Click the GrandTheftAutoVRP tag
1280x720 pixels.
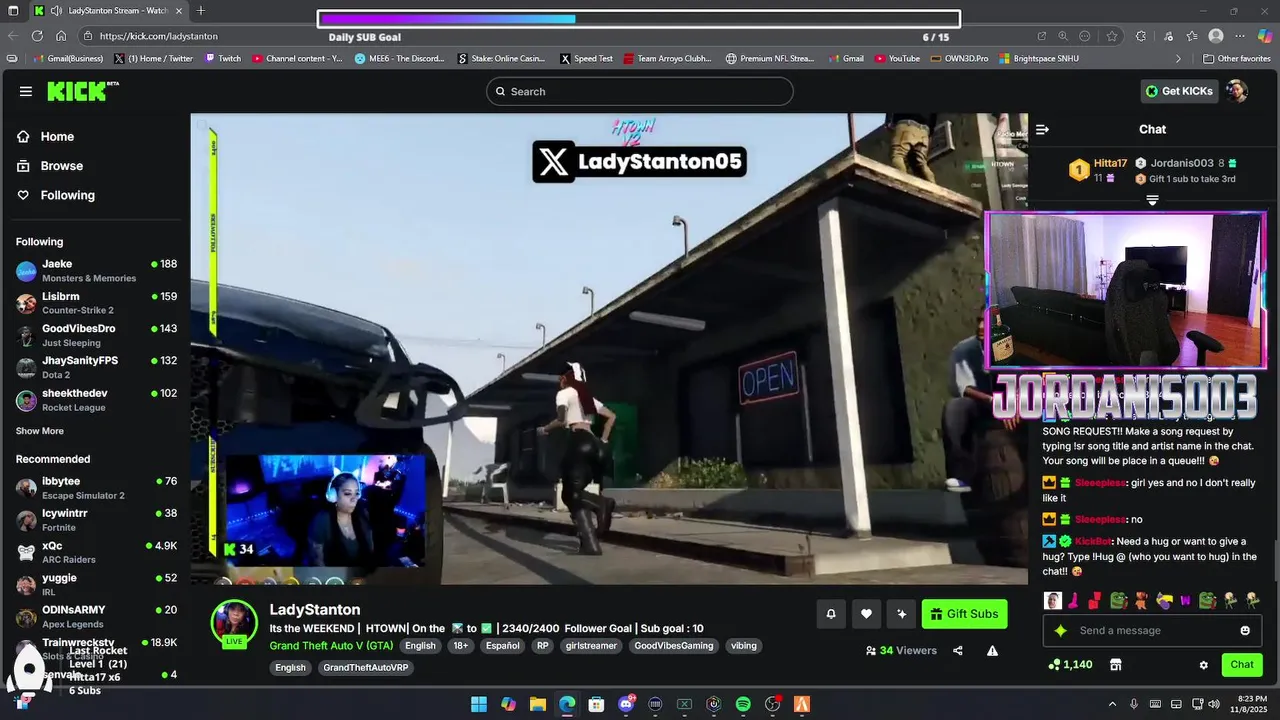(x=365, y=668)
